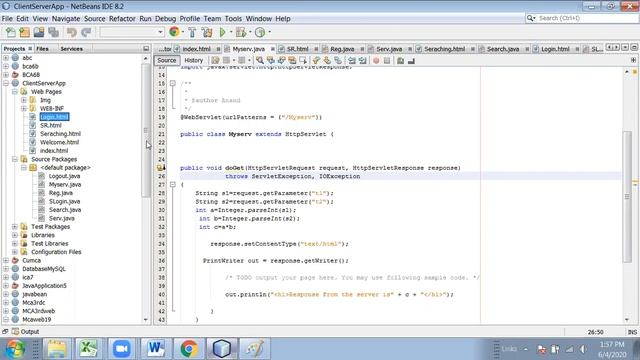Collapse the doGet method fold at line 27
Viewport: 640px width, 360px height.
pos(173,184)
